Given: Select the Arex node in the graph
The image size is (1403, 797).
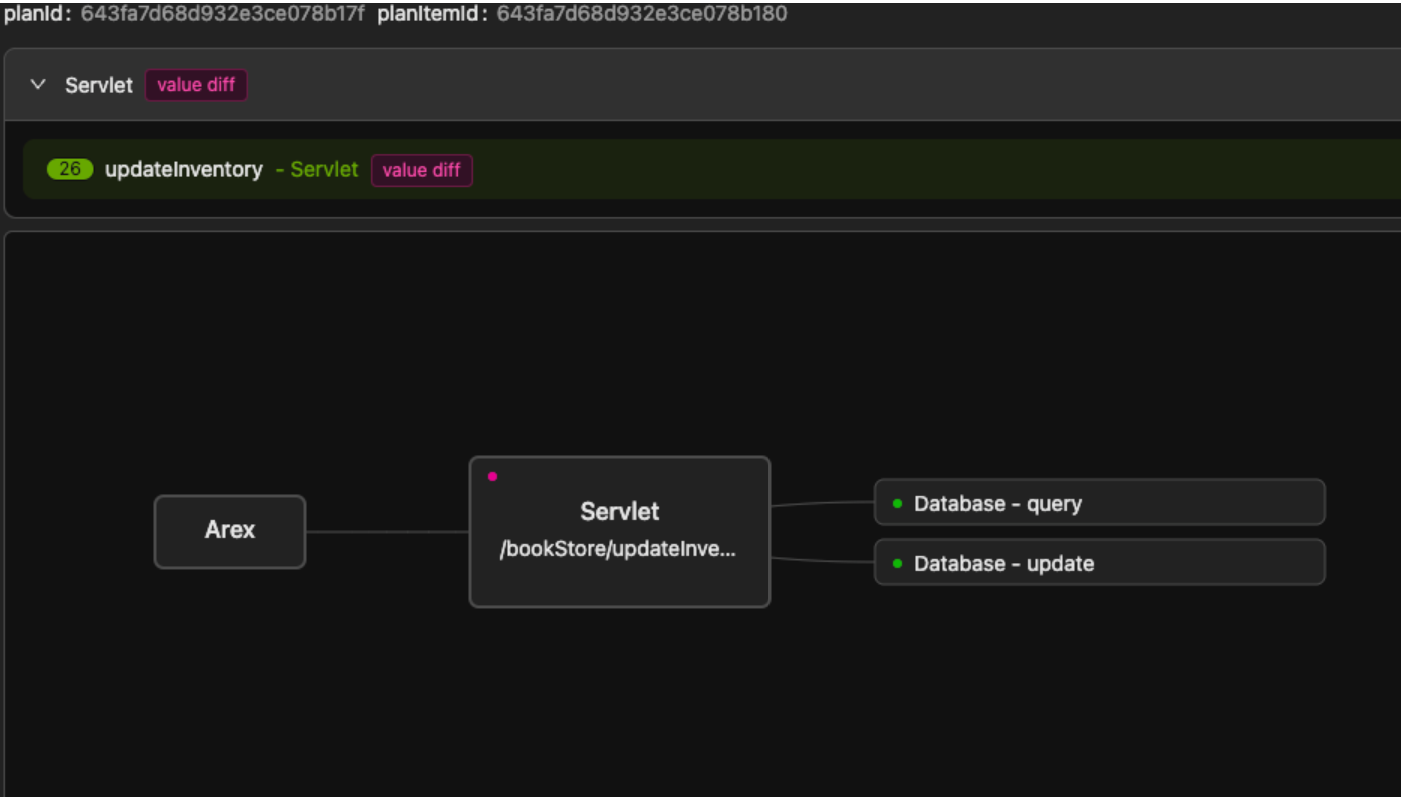Looking at the screenshot, I should tap(230, 531).
